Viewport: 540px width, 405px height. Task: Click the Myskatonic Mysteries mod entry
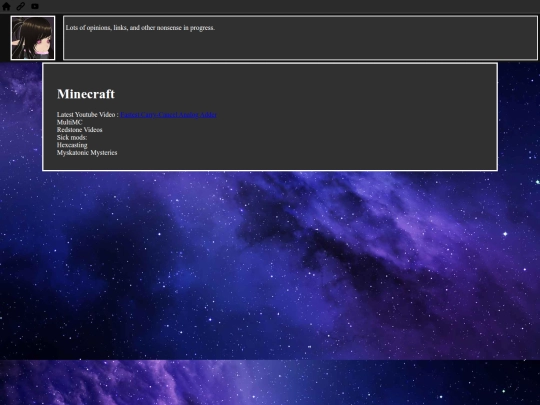click(x=87, y=153)
